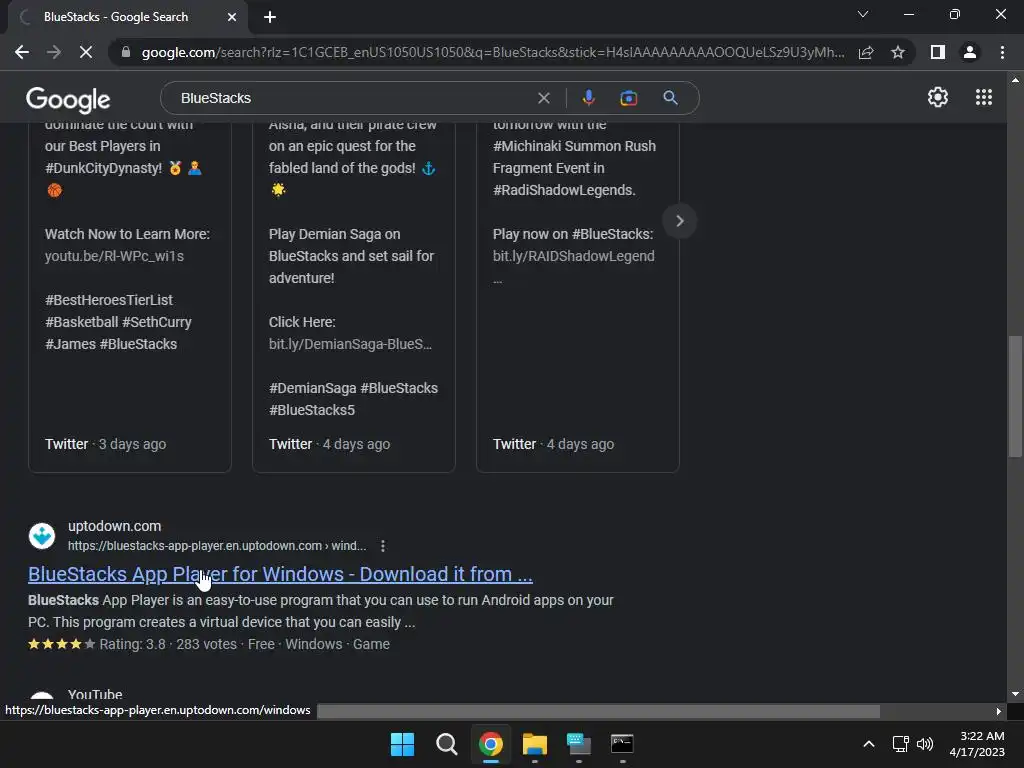The image size is (1024, 768).
Task: Go to the Google home logo
Action: 68,99
